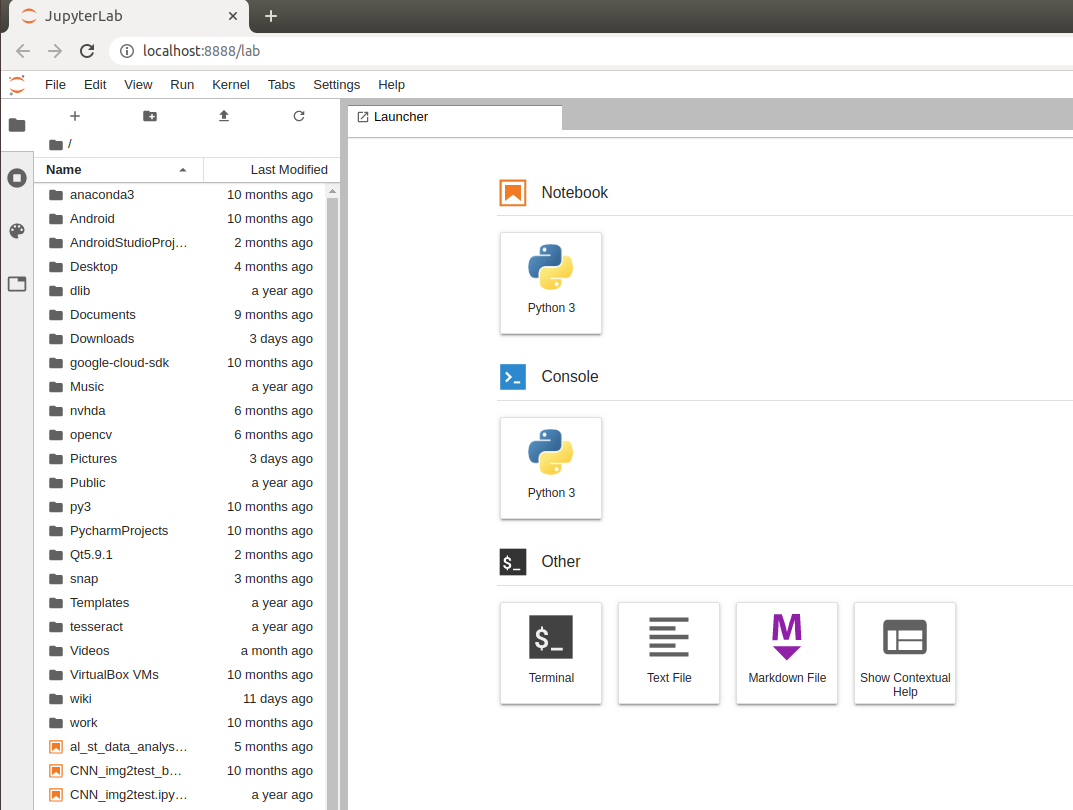Open the Tabs sidebar icon
The width and height of the screenshot is (1073, 810).
click(x=17, y=284)
